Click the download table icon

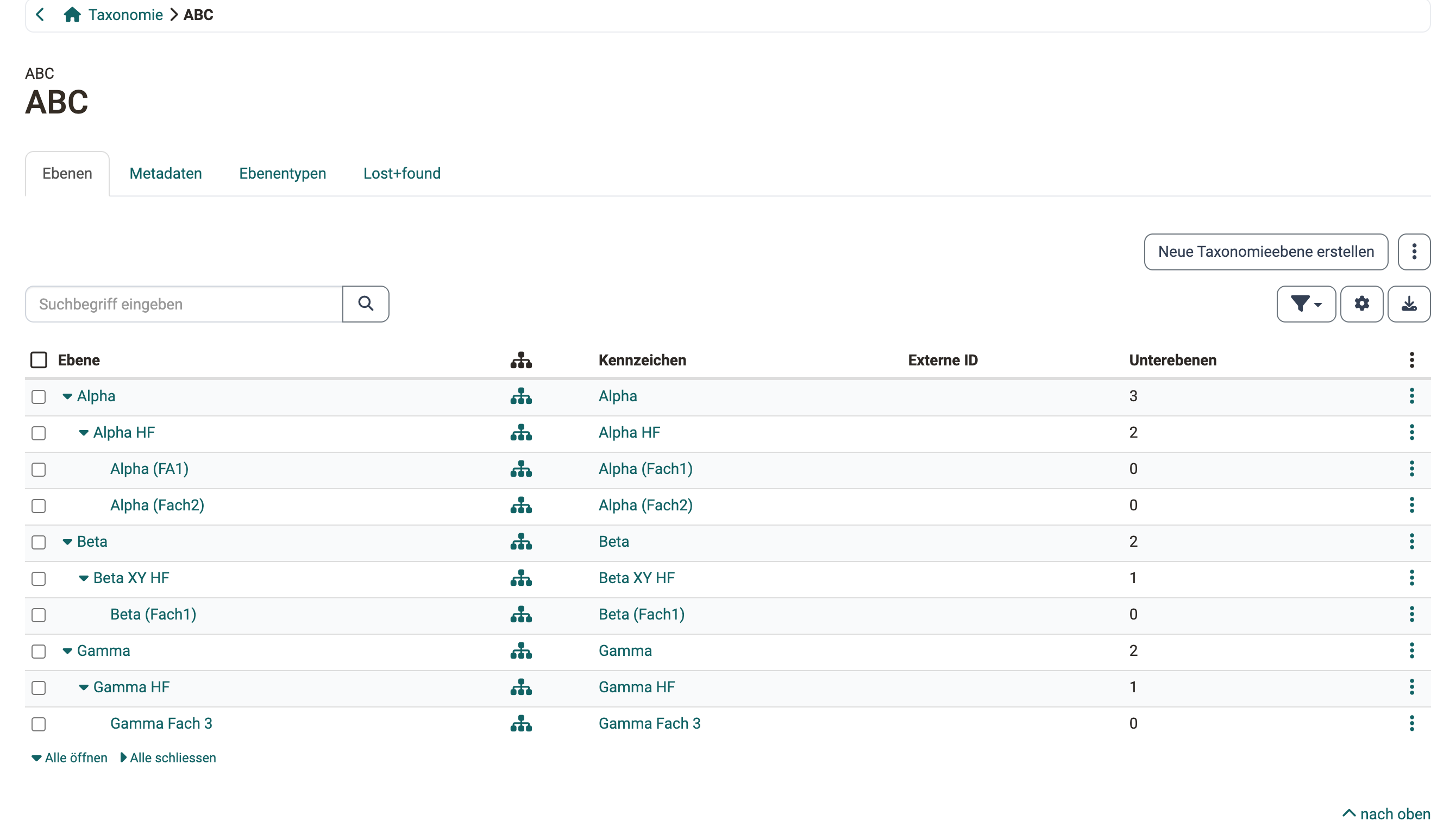point(1409,304)
